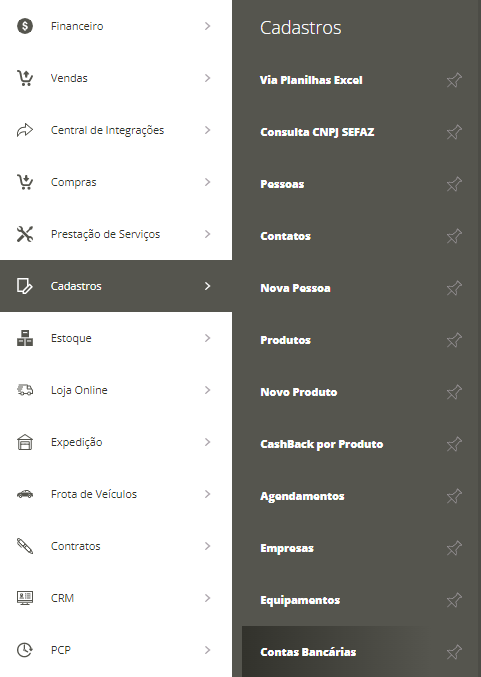The height and width of the screenshot is (677, 481).
Task: Click the Prestação de Serviços tools icon
Action: tap(25, 234)
